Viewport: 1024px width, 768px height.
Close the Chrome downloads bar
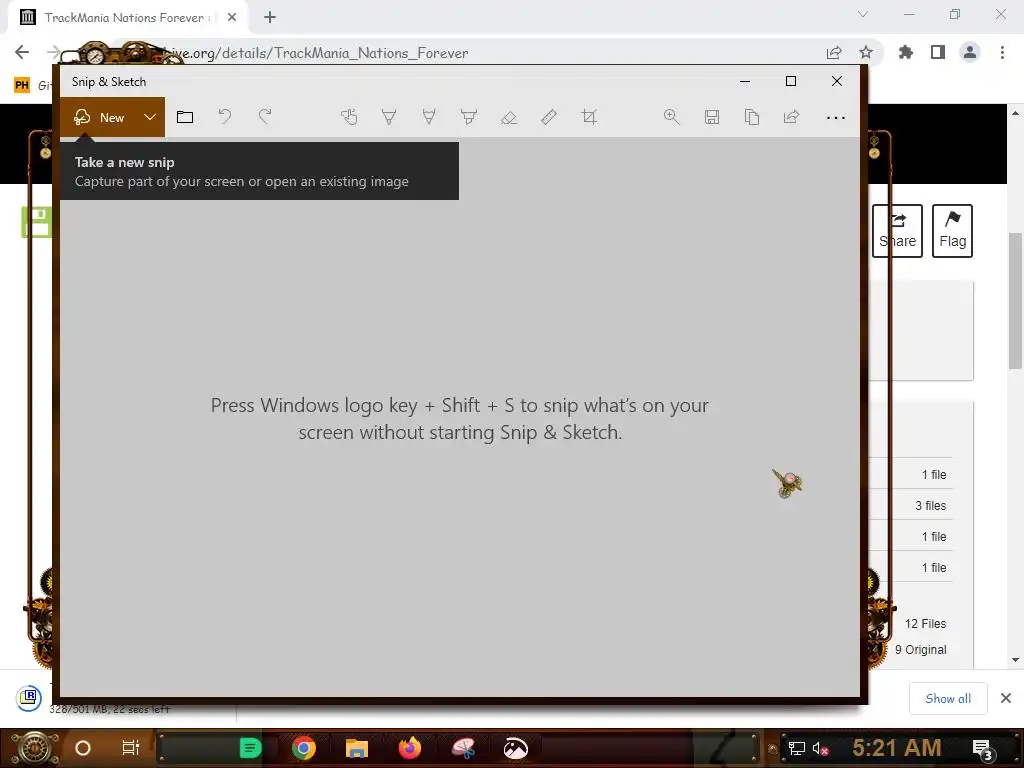pyautogui.click(x=1006, y=698)
